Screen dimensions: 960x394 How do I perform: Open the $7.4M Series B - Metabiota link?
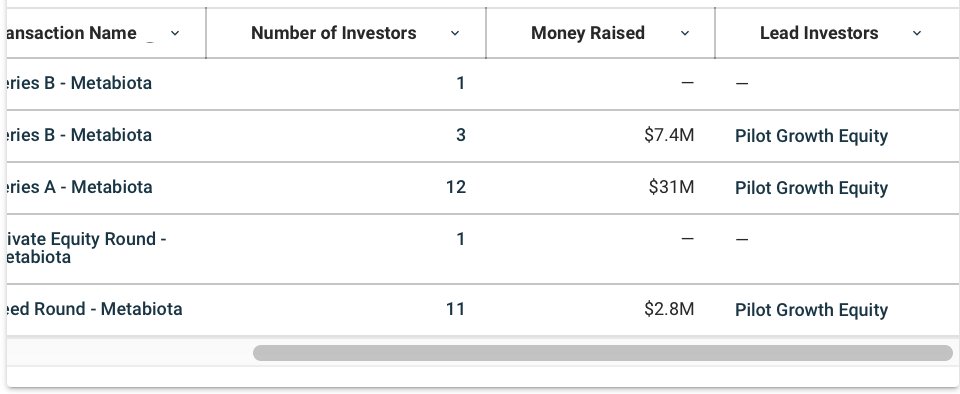[x=78, y=135]
